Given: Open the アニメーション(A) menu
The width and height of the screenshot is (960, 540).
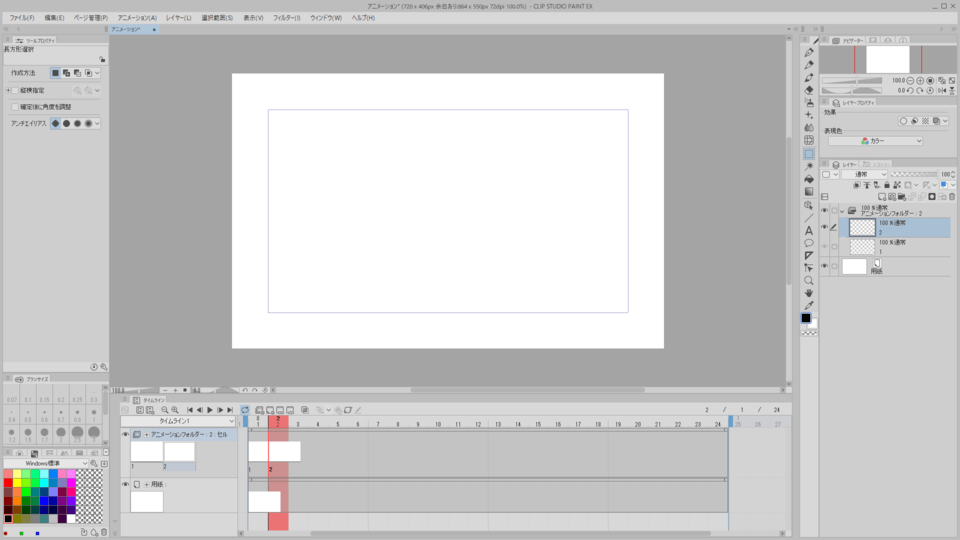Looking at the screenshot, I should click(x=137, y=18).
